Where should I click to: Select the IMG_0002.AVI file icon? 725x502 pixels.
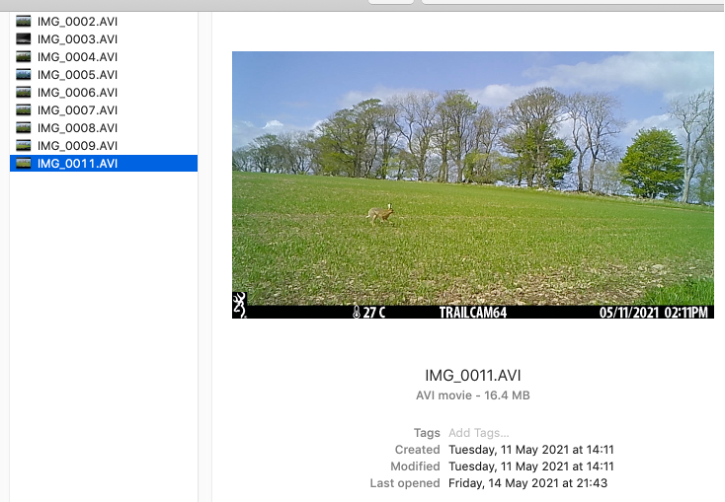click(x=24, y=21)
